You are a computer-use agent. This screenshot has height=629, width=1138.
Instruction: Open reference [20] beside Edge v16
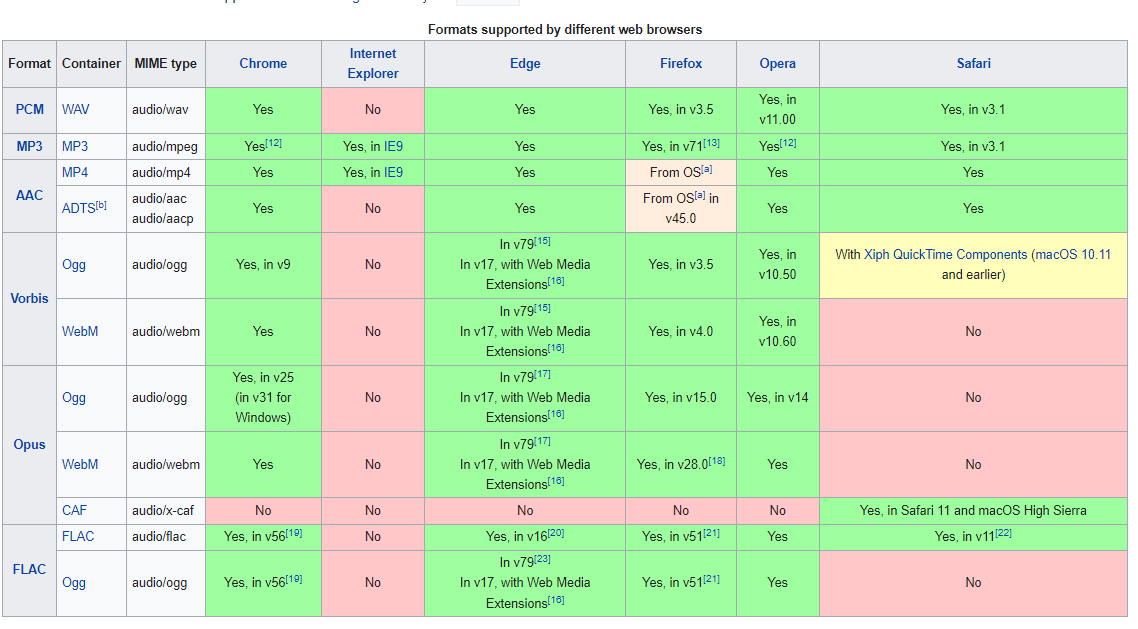click(555, 533)
